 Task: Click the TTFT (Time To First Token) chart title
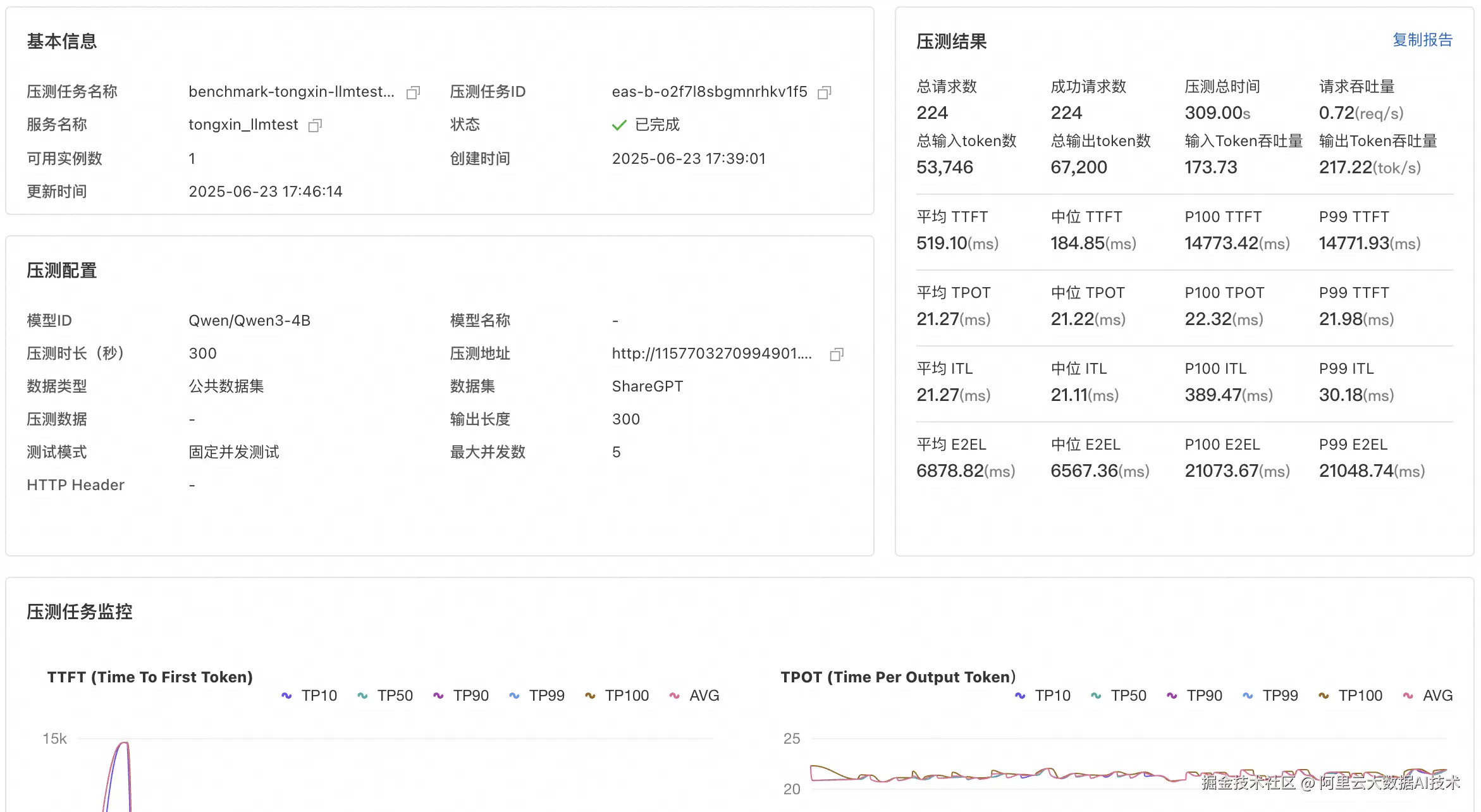pos(150,677)
